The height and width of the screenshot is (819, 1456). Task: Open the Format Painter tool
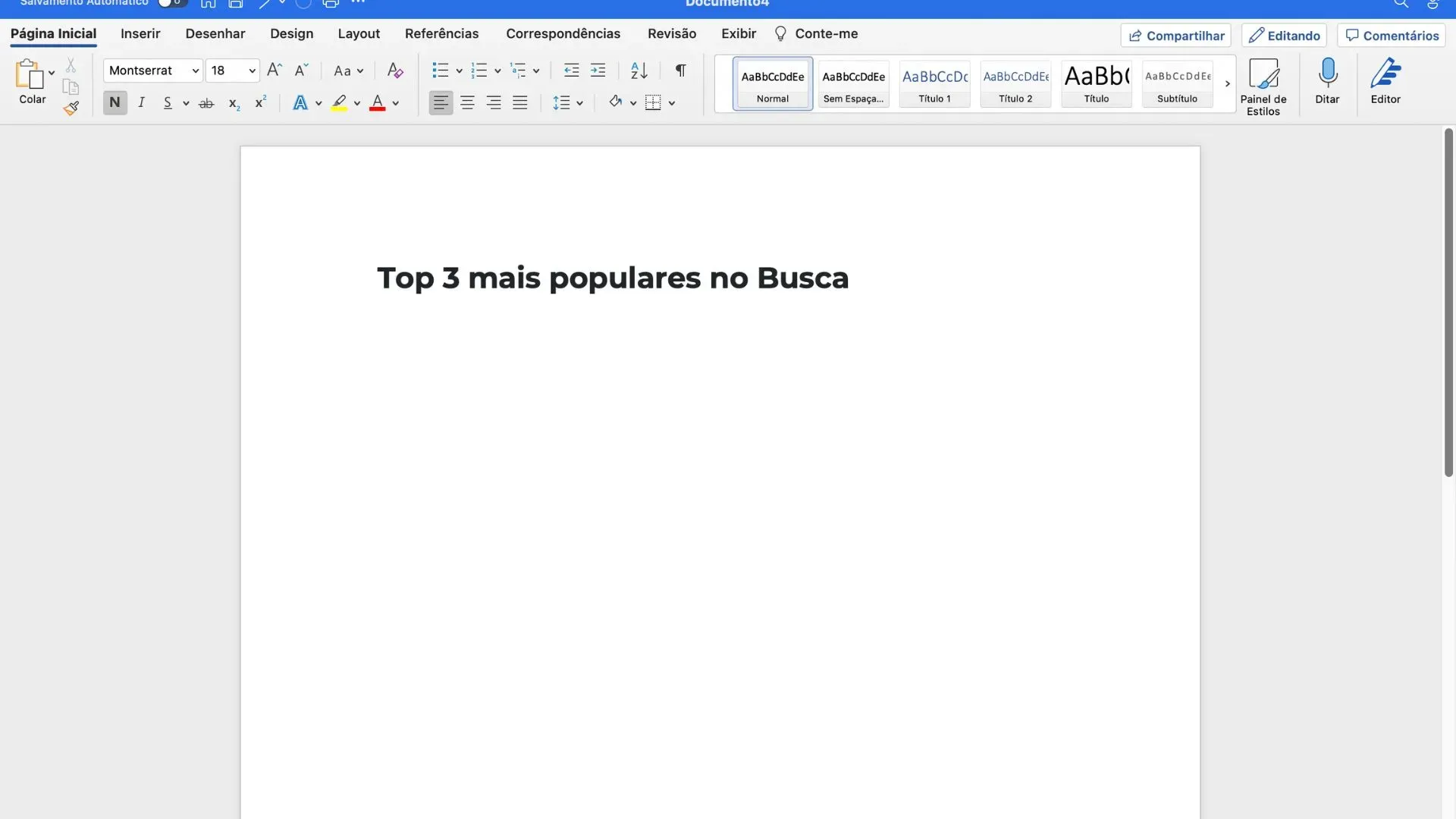(x=71, y=108)
